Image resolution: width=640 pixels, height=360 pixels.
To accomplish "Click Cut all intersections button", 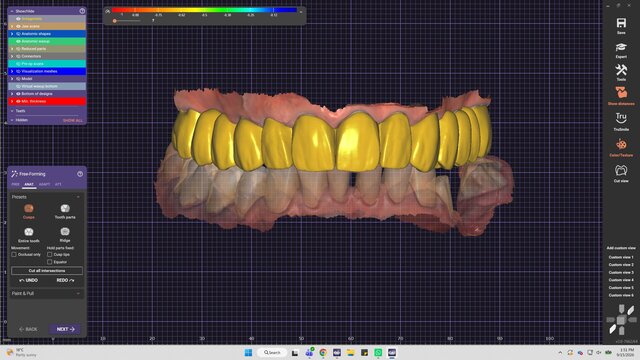I will (x=47, y=271).
